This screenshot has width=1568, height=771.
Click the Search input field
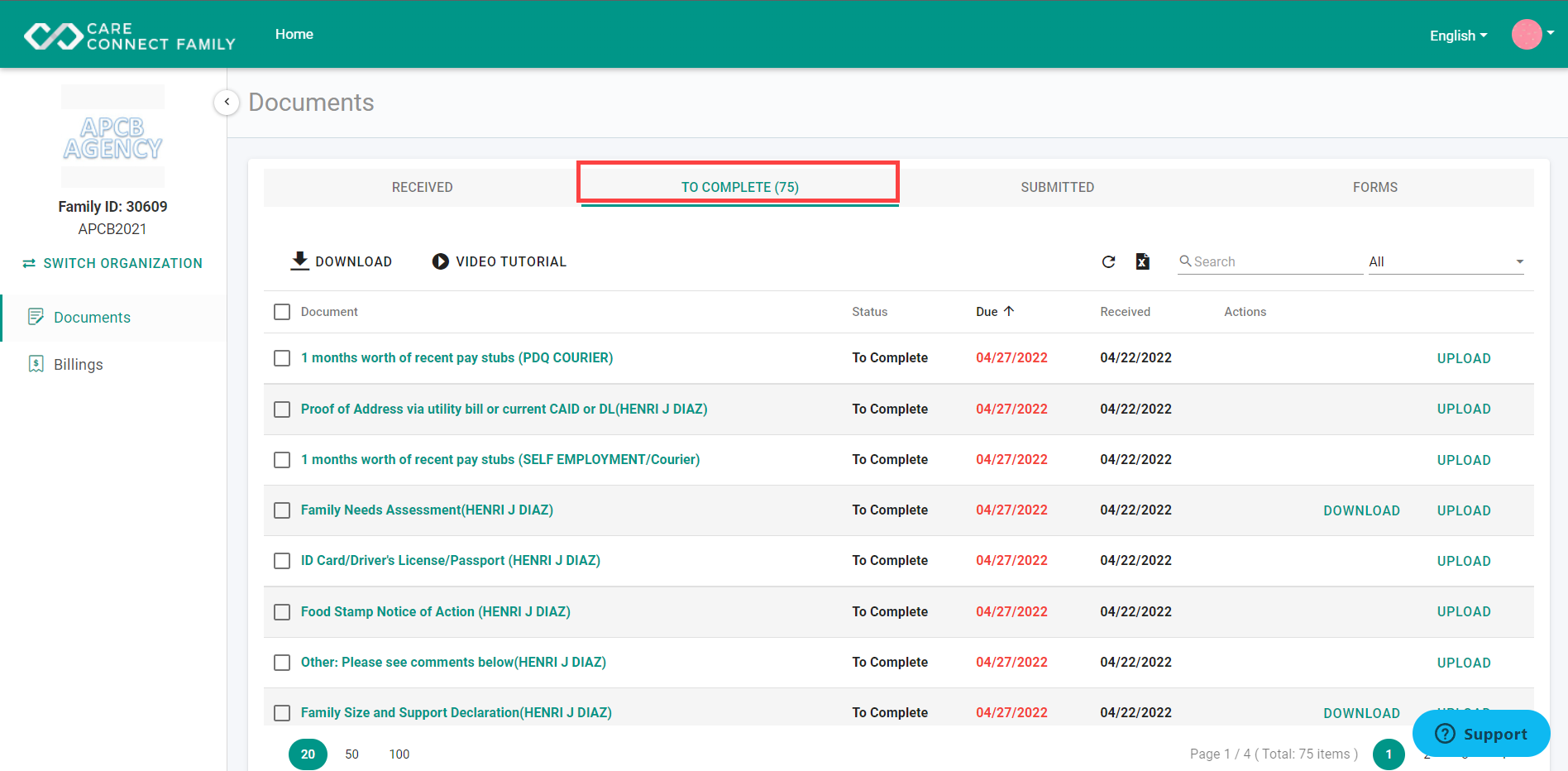(1270, 261)
